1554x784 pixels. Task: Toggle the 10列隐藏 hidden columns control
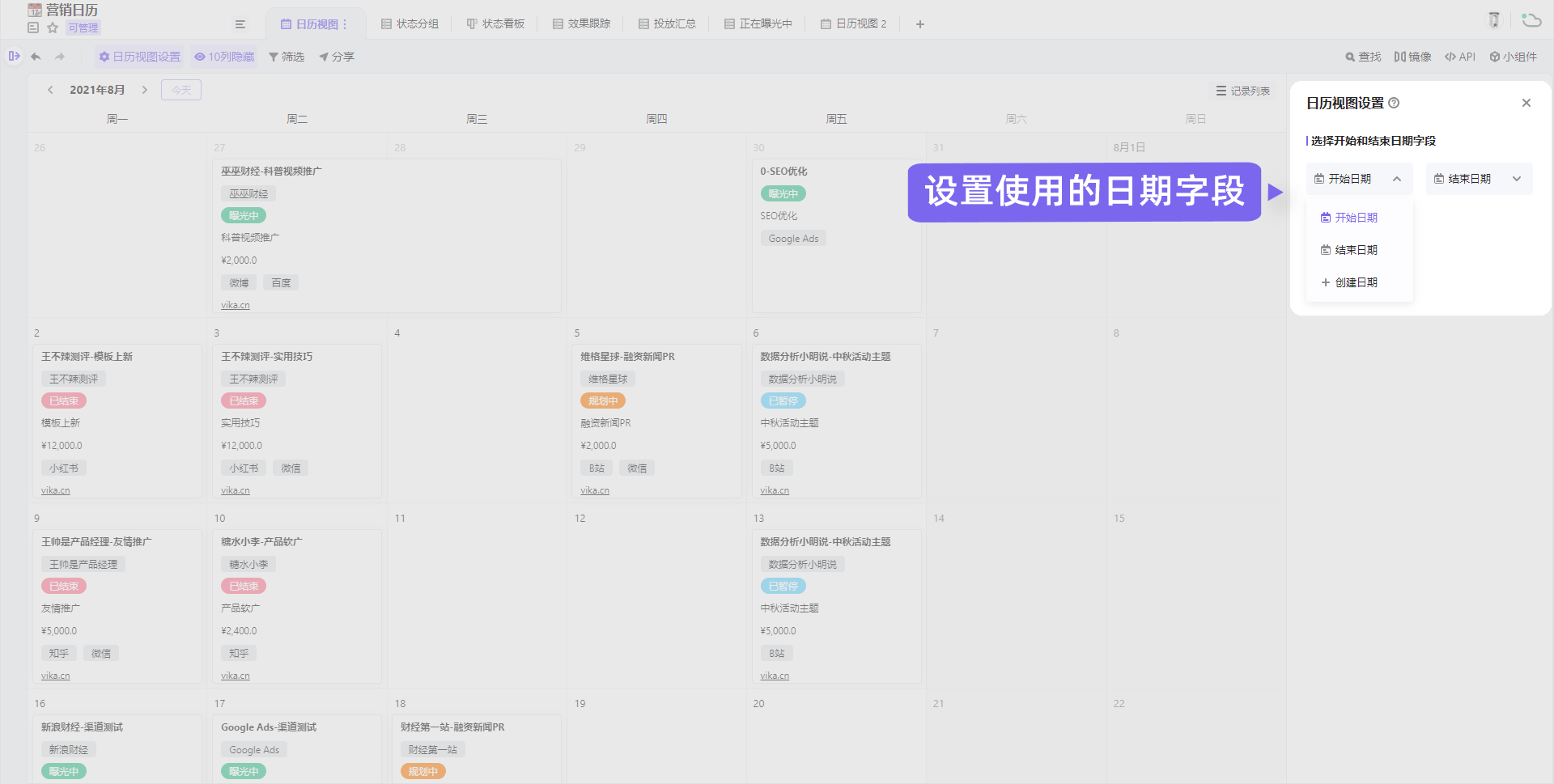tap(224, 57)
